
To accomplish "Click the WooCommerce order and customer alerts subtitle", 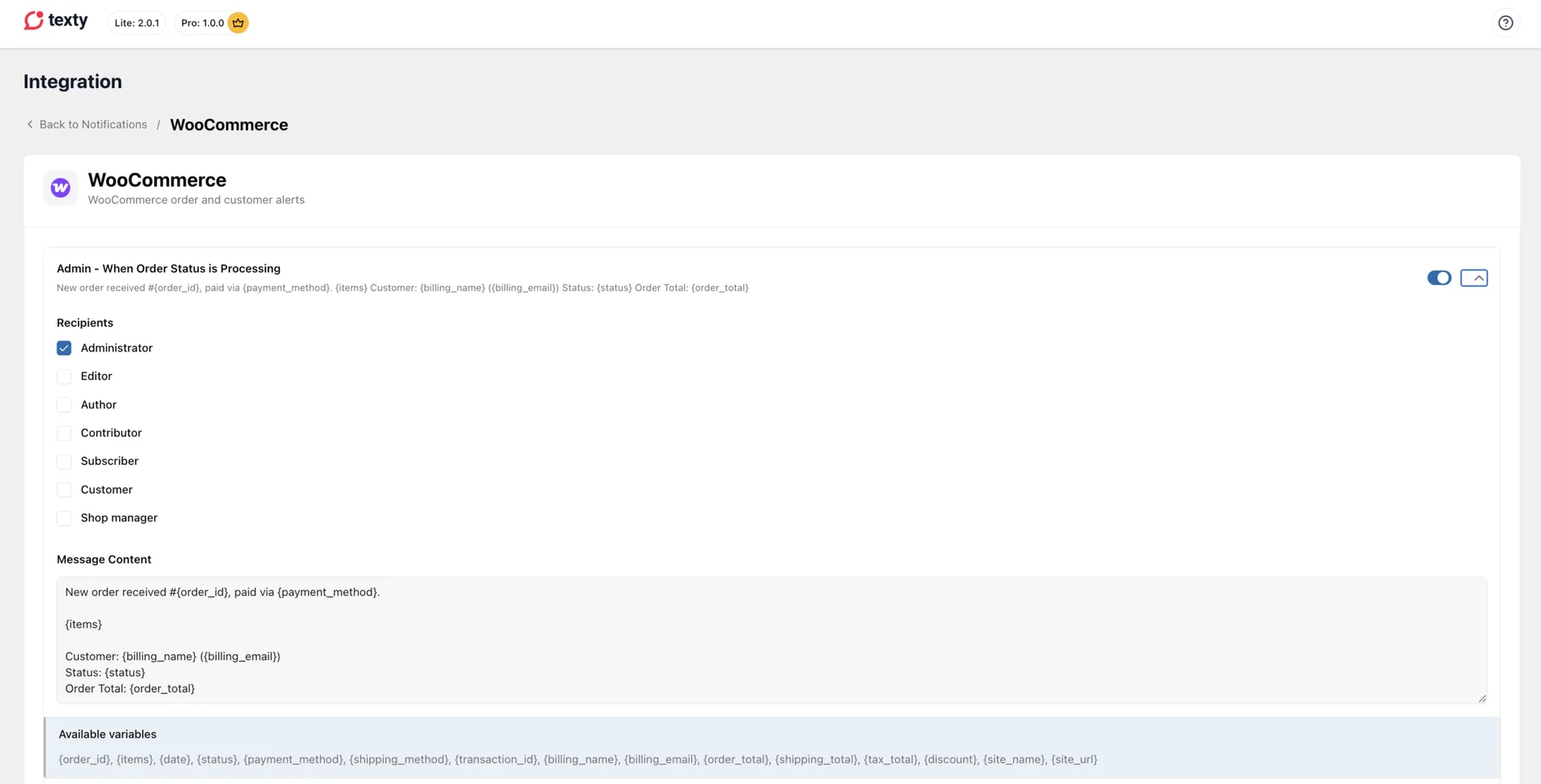I will click(196, 200).
